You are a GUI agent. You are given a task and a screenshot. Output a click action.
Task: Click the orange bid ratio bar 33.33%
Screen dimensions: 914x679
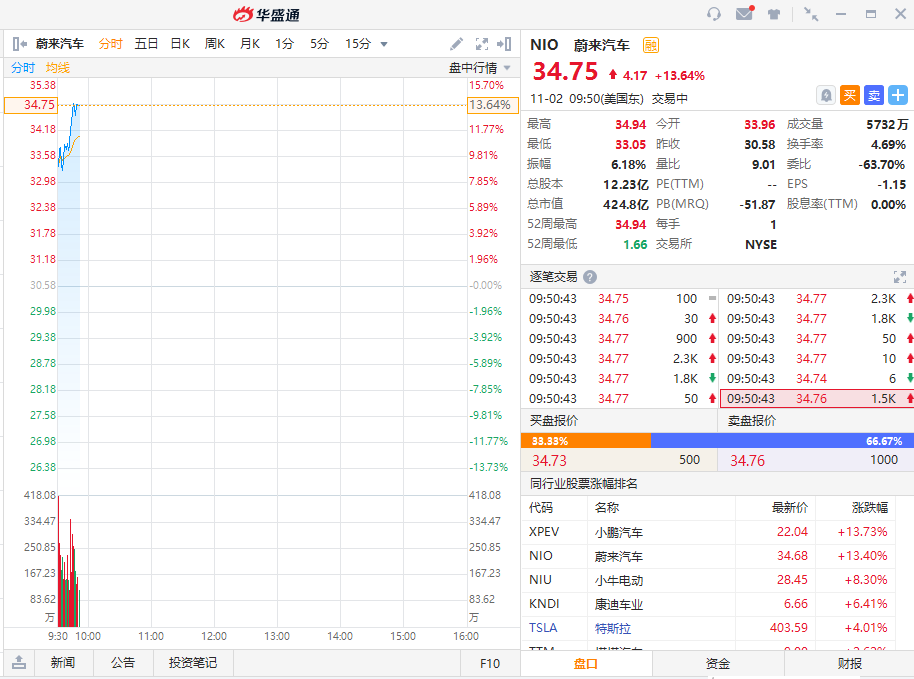coord(585,440)
